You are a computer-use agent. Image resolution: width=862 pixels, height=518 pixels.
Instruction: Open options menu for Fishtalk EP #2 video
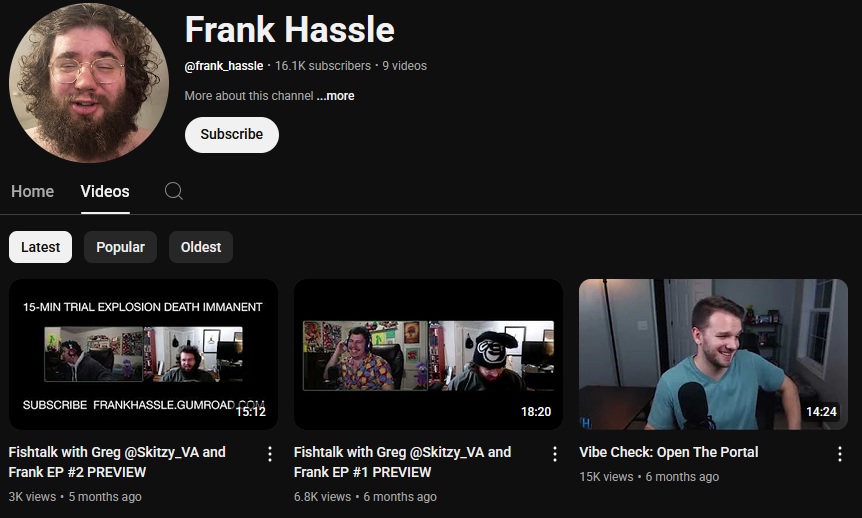[269, 454]
